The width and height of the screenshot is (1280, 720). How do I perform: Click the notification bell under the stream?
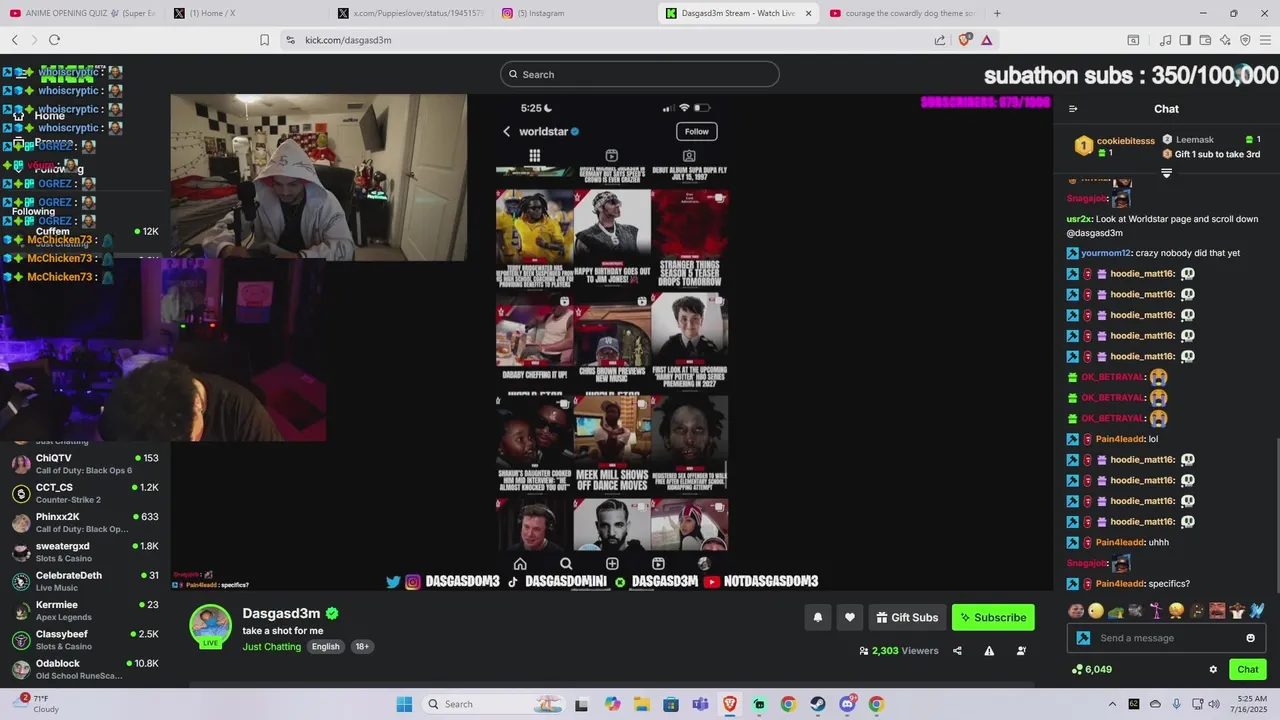pos(817,617)
